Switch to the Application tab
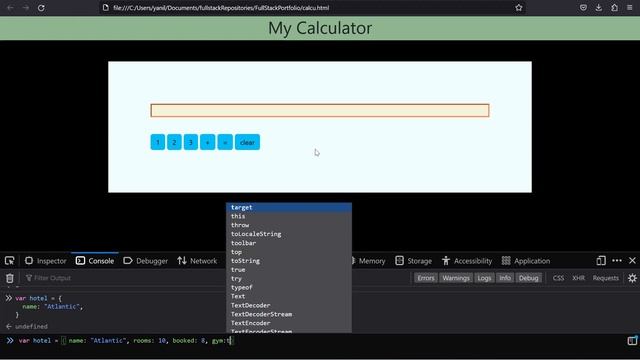Screen dimensions: 640x360 526,261
